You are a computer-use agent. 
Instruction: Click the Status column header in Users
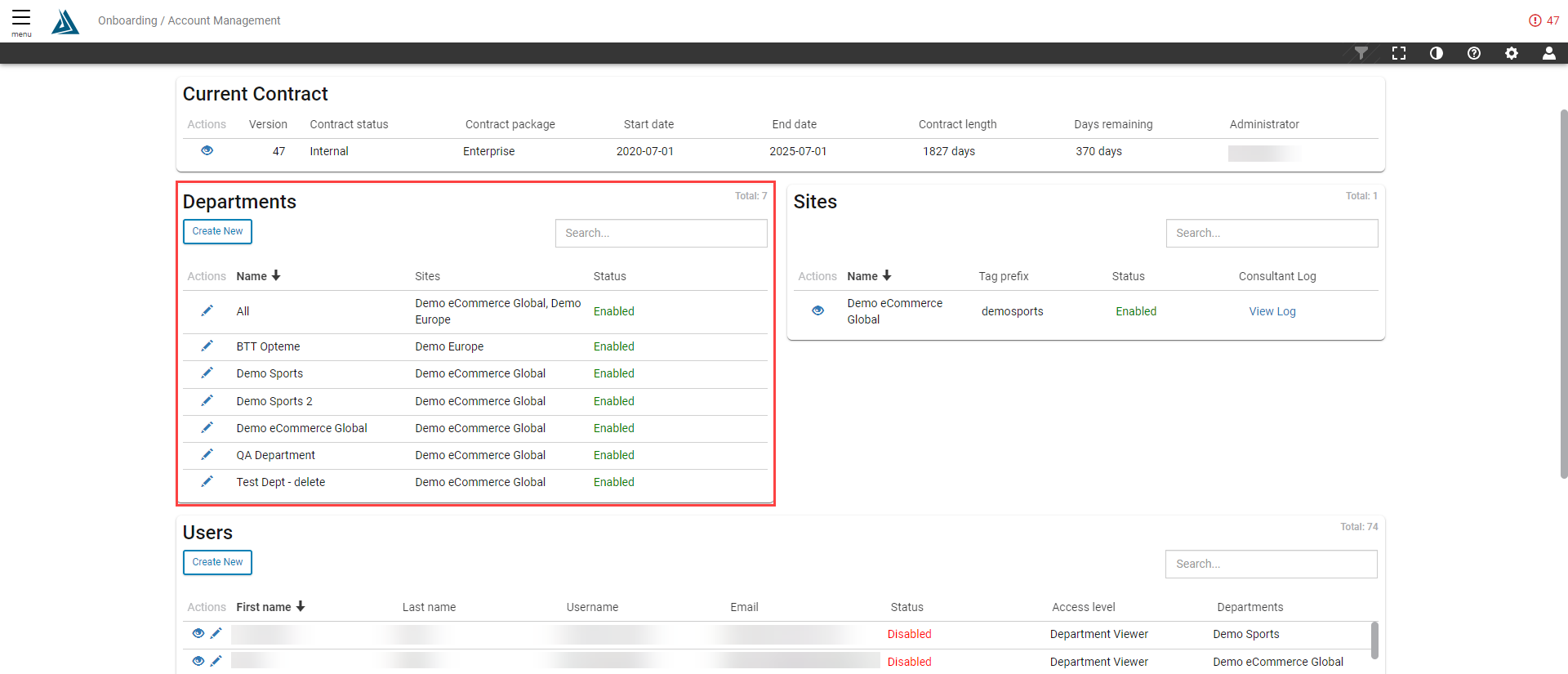pos(906,607)
